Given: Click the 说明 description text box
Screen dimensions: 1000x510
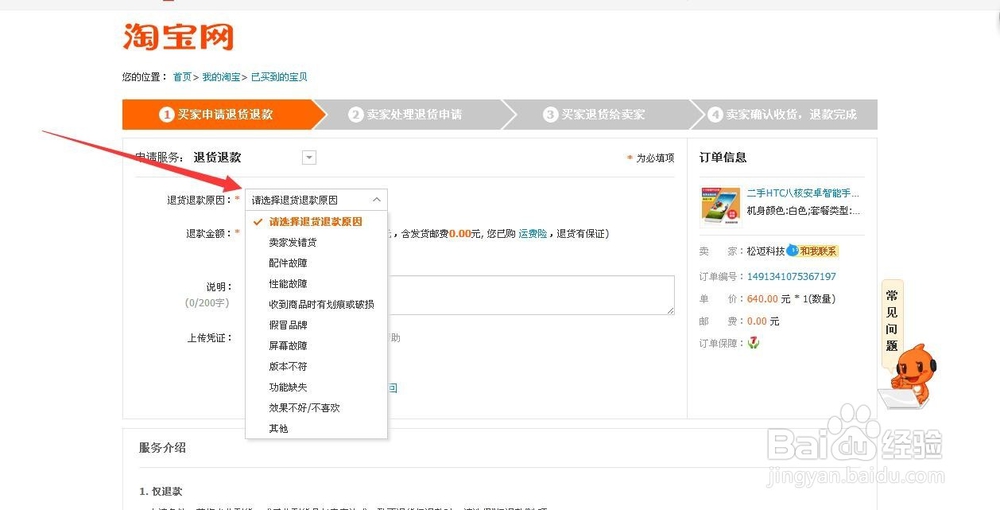Looking at the screenshot, I should coord(530,295).
